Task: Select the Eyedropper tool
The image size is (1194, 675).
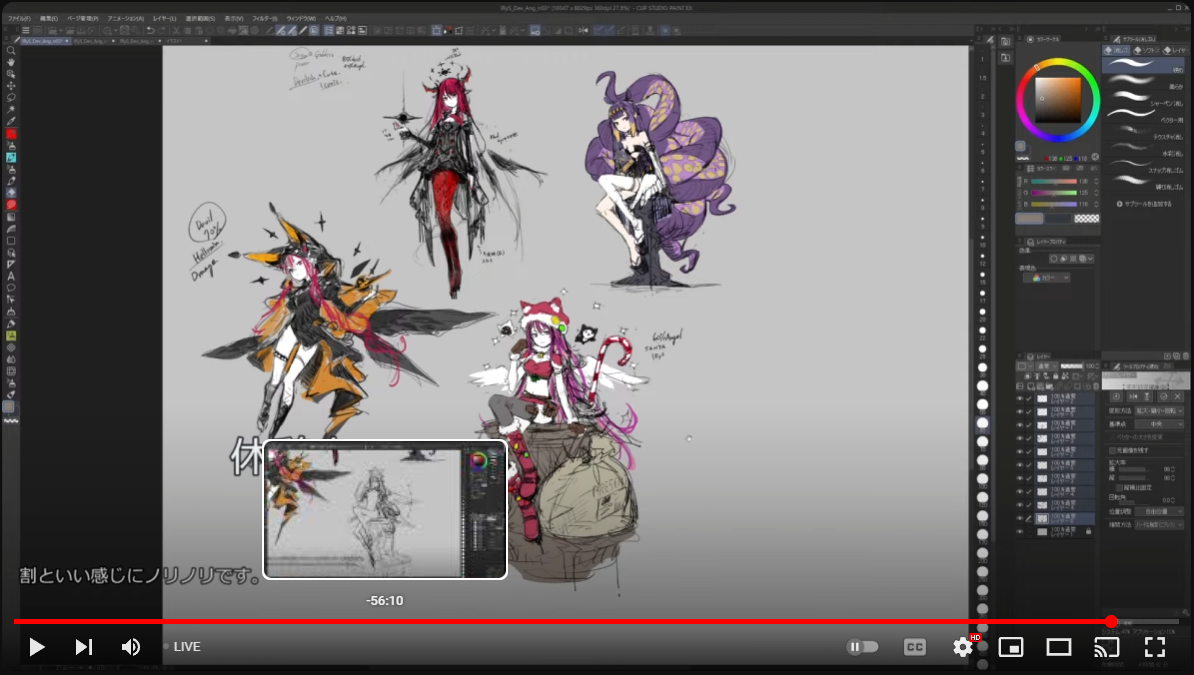Action: click(x=11, y=121)
